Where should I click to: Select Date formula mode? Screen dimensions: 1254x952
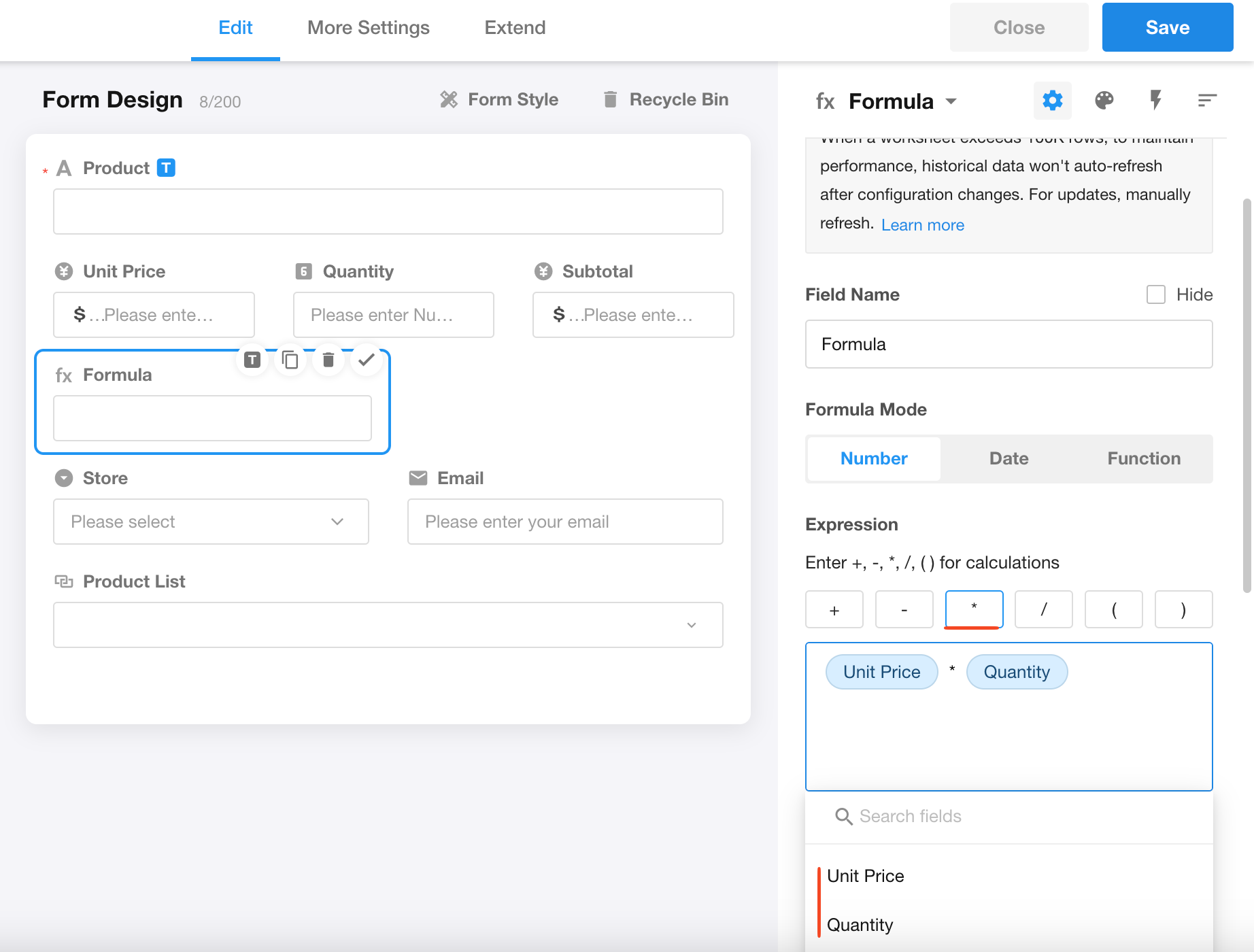tap(1009, 459)
